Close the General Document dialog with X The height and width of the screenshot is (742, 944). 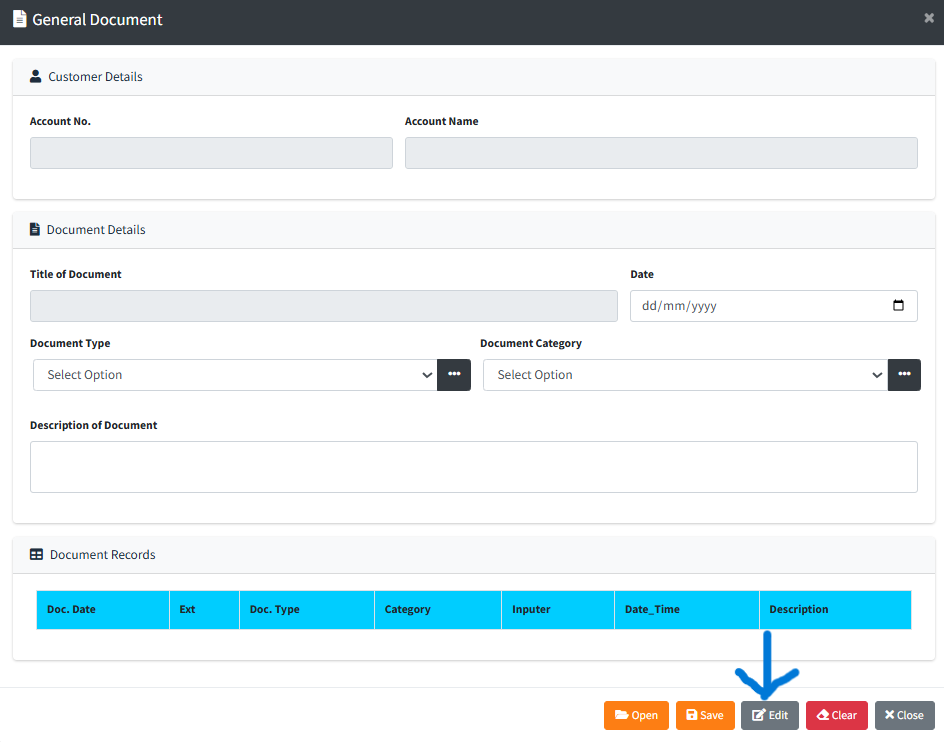[x=929, y=18]
